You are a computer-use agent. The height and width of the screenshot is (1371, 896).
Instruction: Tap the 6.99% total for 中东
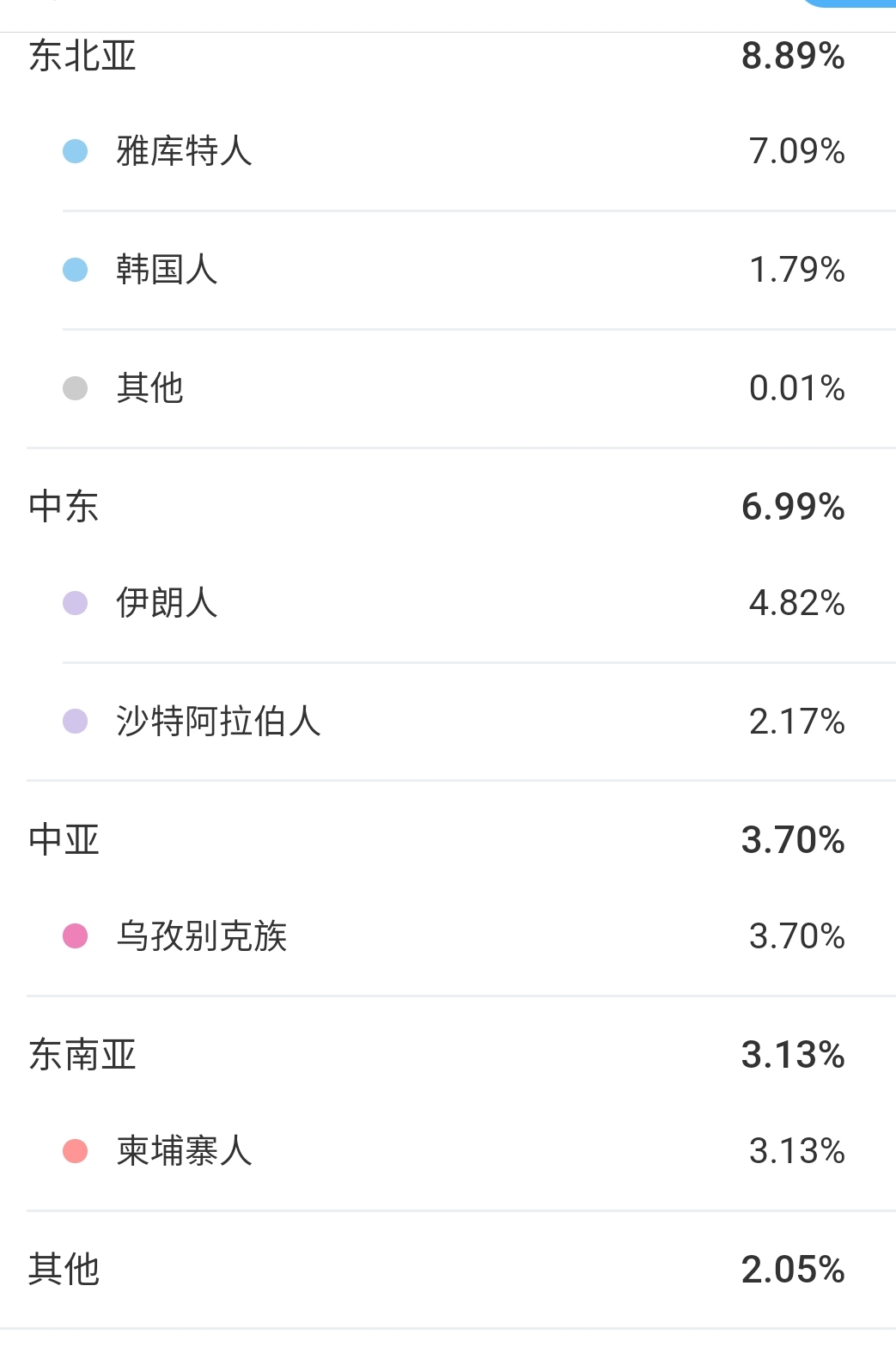coord(793,507)
